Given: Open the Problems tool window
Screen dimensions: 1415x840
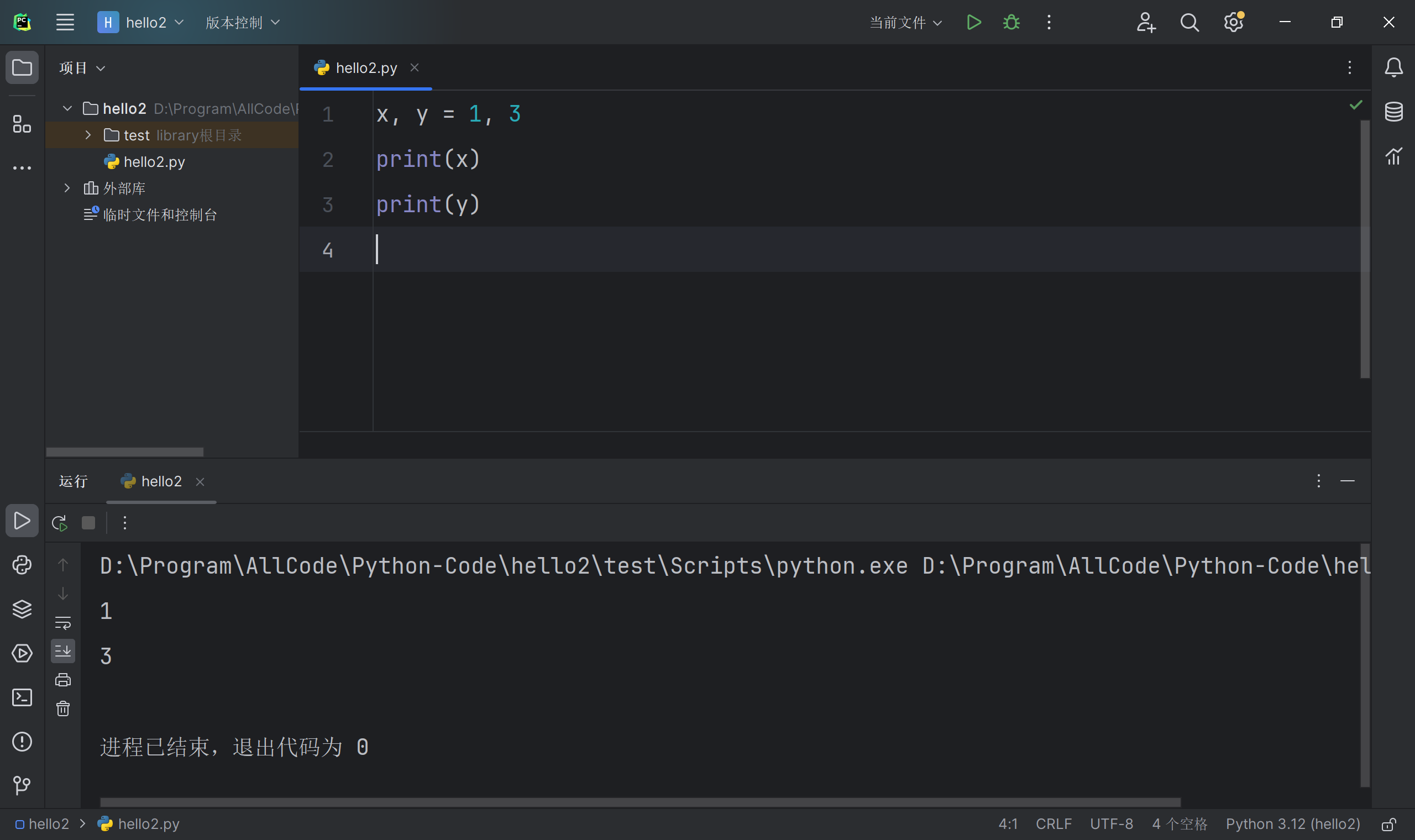Looking at the screenshot, I should click(22, 742).
